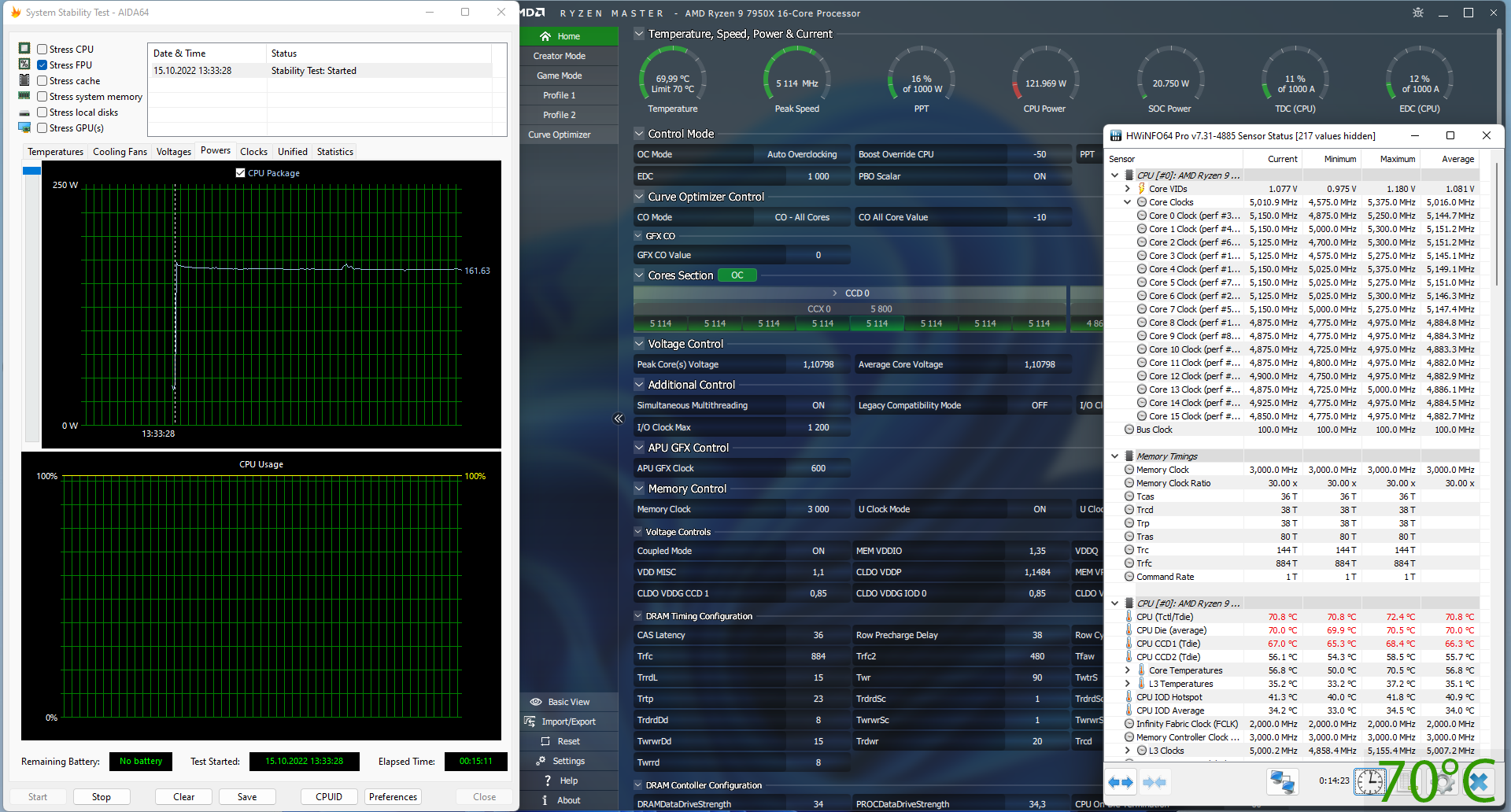Switch to the Temperatures tab in AIDA64
This screenshot has width=1511, height=812.
point(55,152)
